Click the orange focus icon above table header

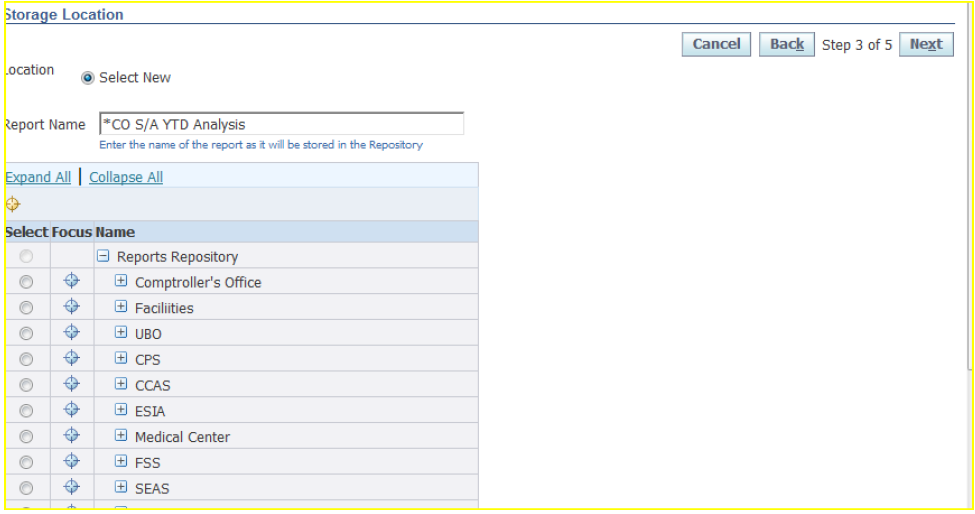click(x=12, y=204)
